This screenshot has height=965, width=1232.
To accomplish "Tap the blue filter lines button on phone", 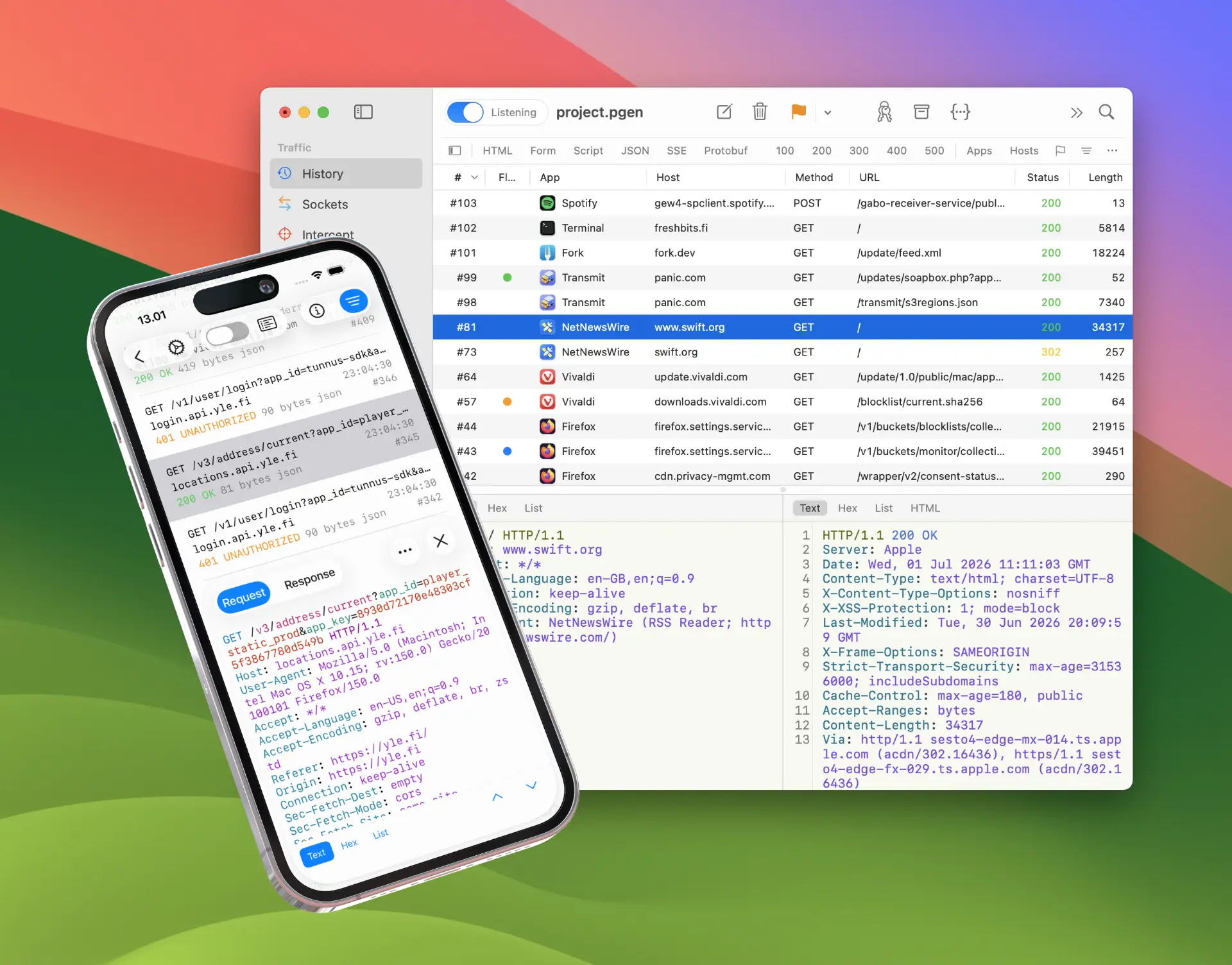I will [x=353, y=301].
